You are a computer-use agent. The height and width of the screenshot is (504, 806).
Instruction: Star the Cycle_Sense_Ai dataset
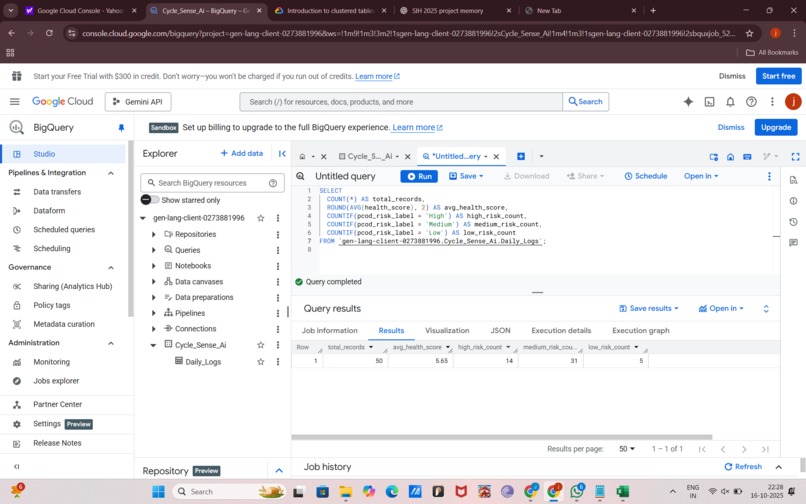pyautogui.click(x=261, y=345)
